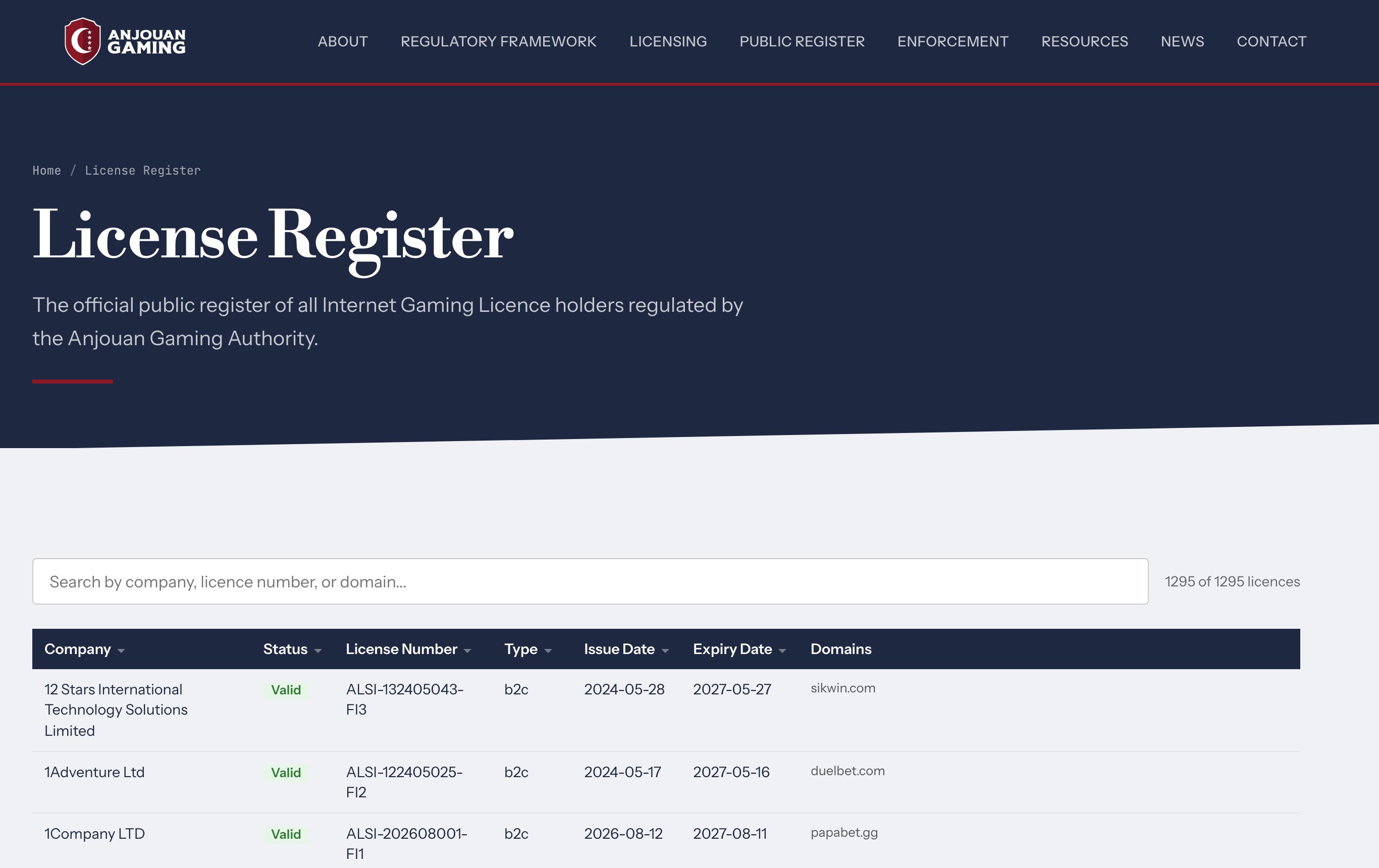Navigate to Enforcement
1379x868 pixels.
pyautogui.click(x=952, y=41)
